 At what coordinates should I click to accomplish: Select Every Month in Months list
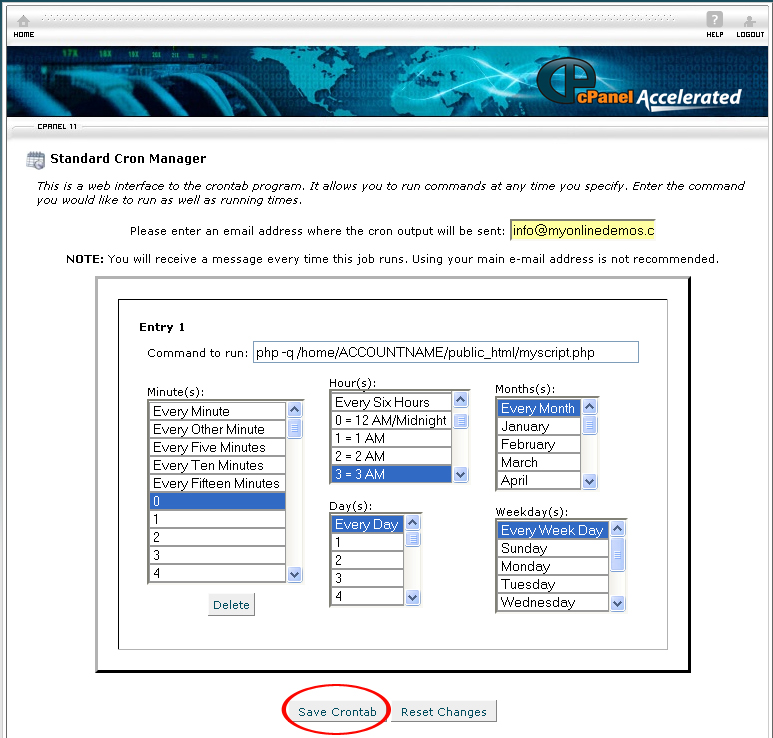(x=539, y=408)
